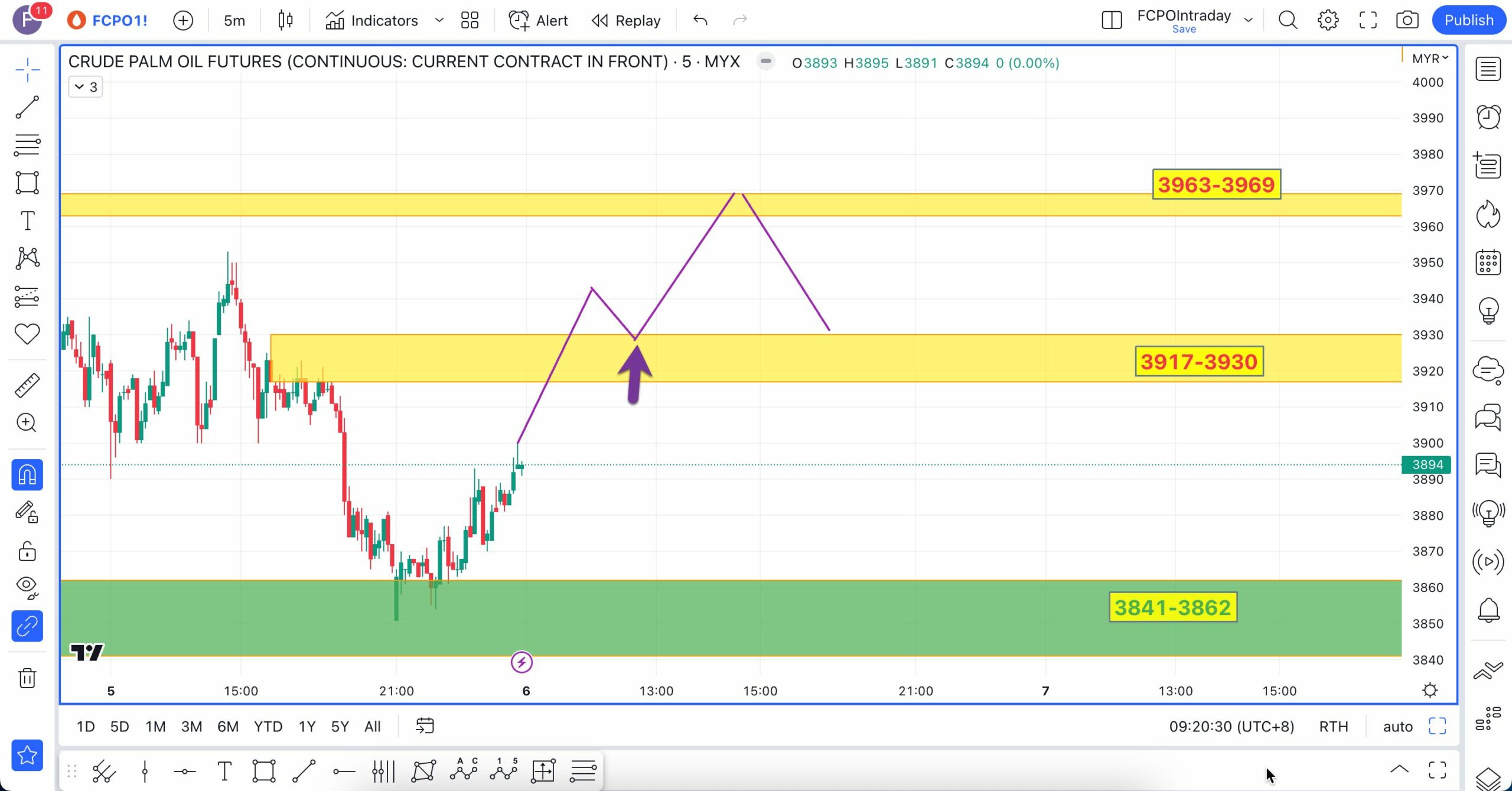Open chart settings gear icon
Screen dimensions: 1512x791
click(x=1328, y=20)
